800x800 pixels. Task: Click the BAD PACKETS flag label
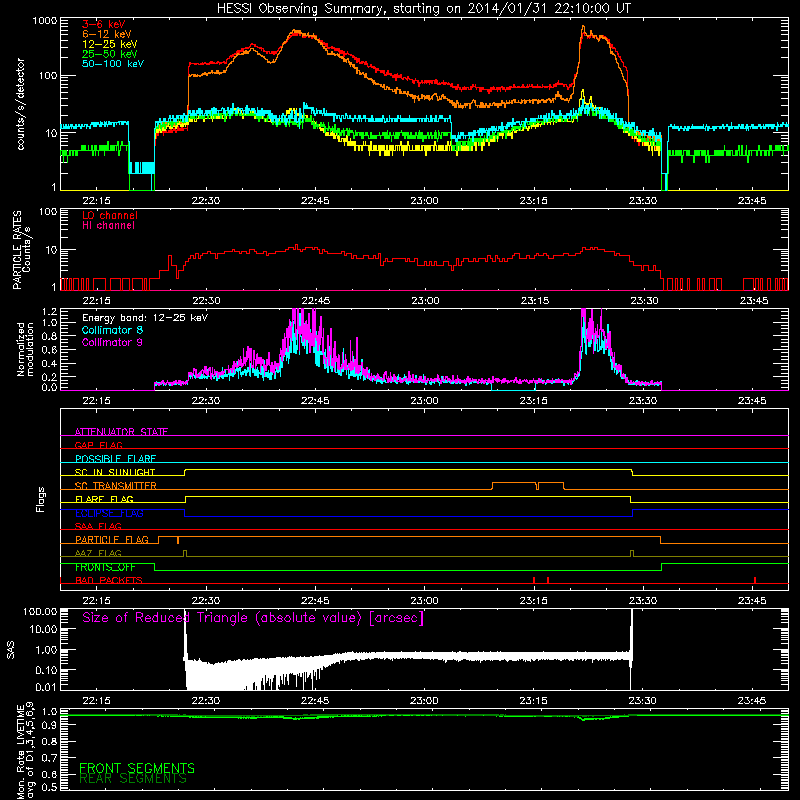[109, 580]
